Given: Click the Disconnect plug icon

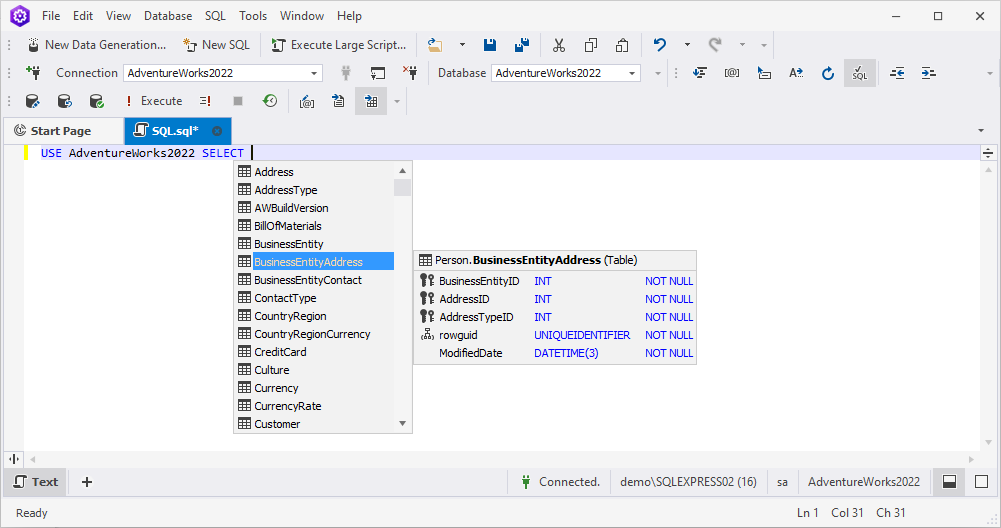Looking at the screenshot, I should [410, 73].
